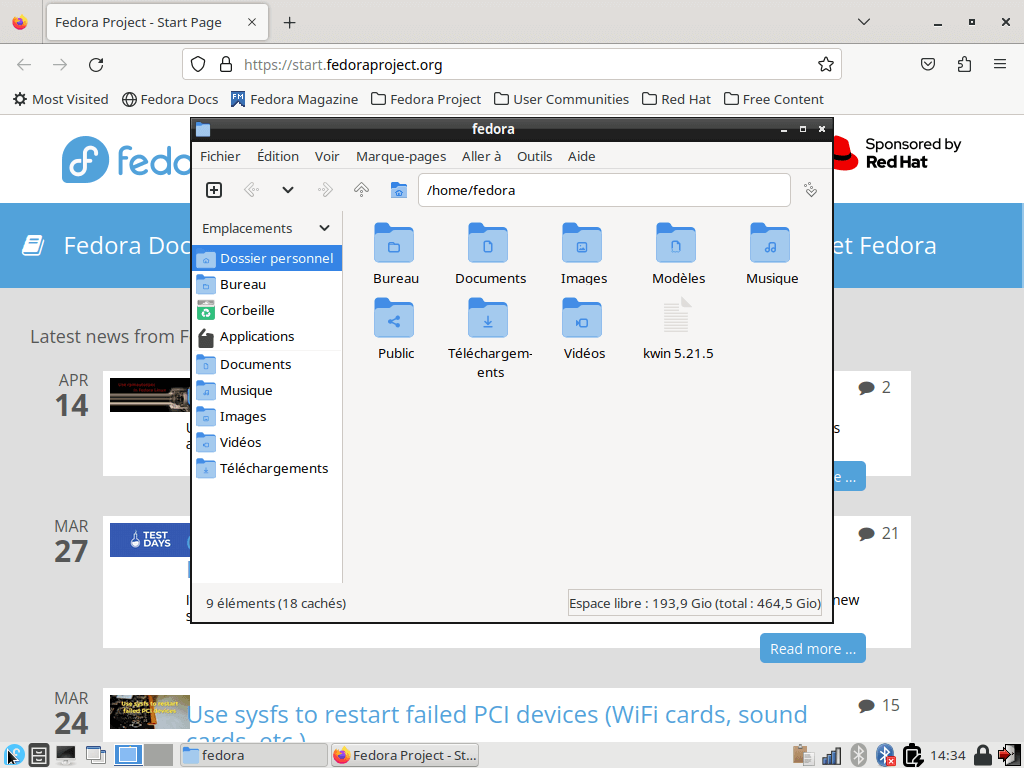Open the Fichier menu
Viewport: 1024px width, 768px height.
click(x=220, y=156)
